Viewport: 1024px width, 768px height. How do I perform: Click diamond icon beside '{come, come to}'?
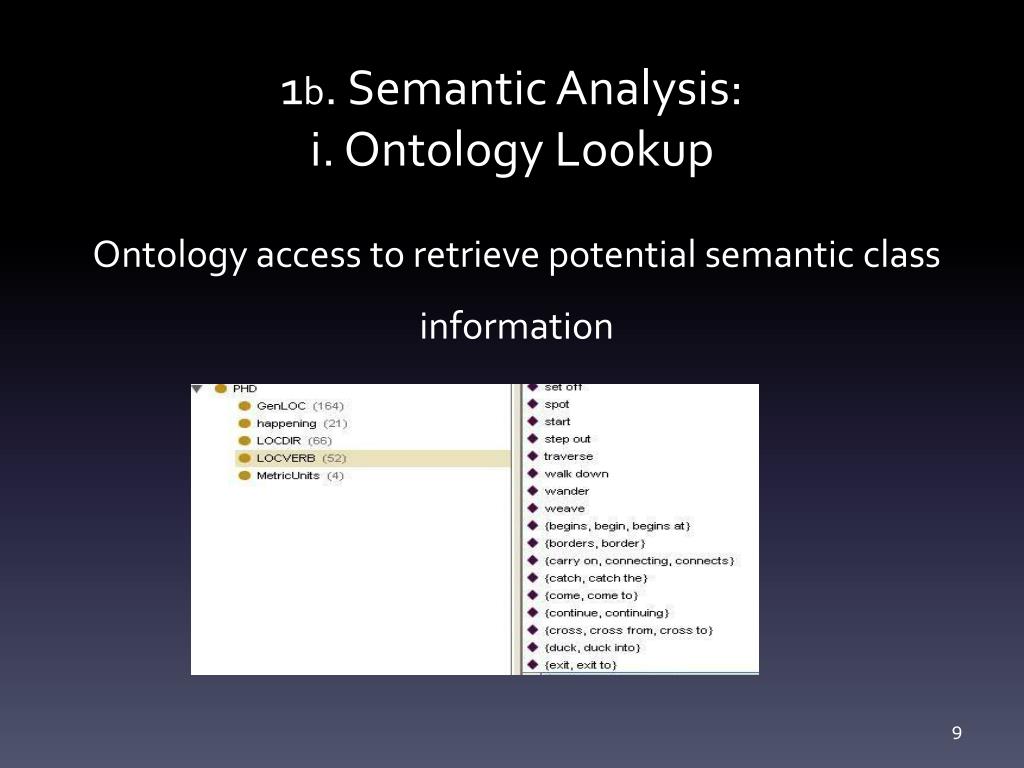533,596
